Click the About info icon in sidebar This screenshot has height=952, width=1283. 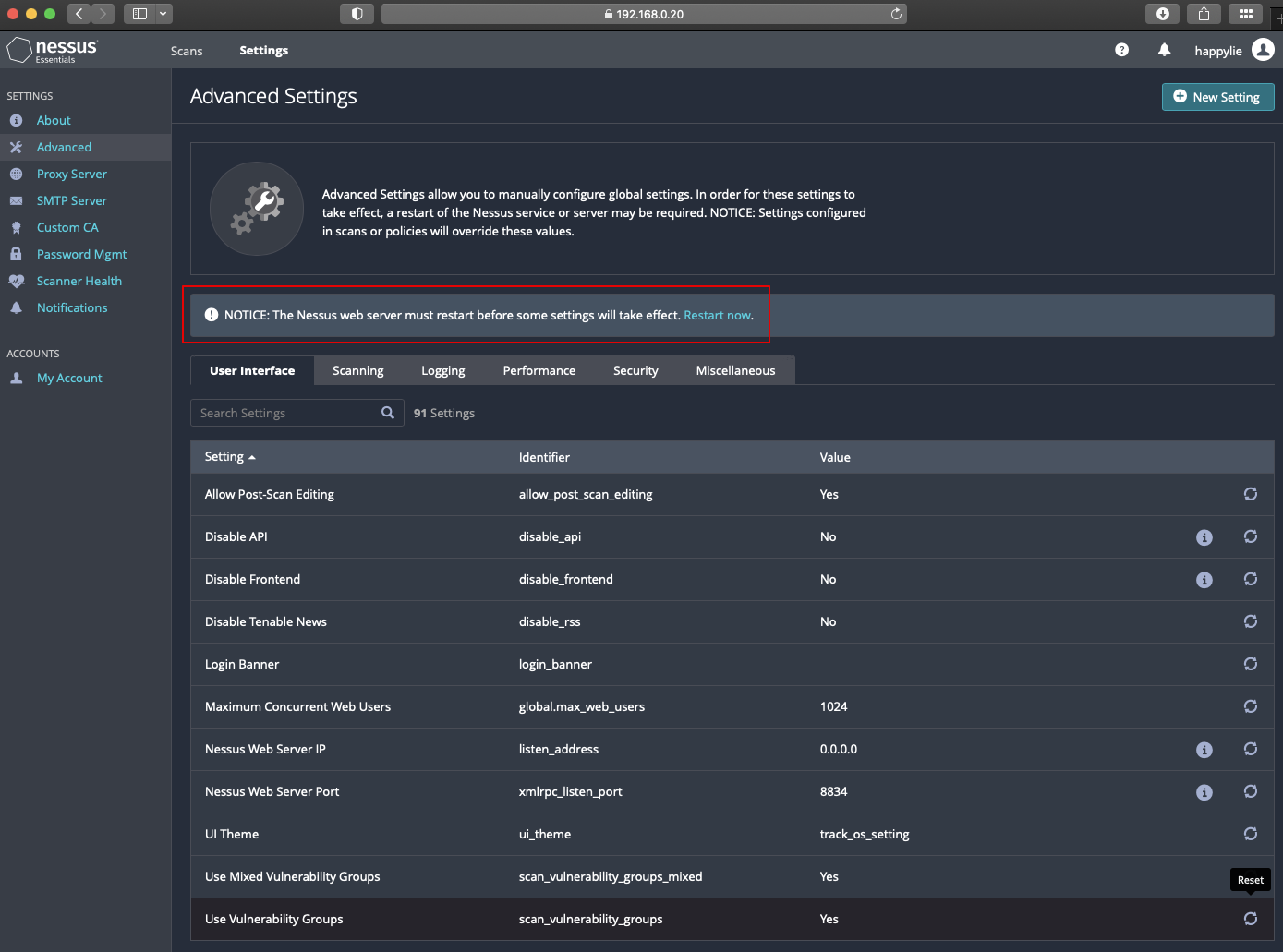pyautogui.click(x=16, y=121)
